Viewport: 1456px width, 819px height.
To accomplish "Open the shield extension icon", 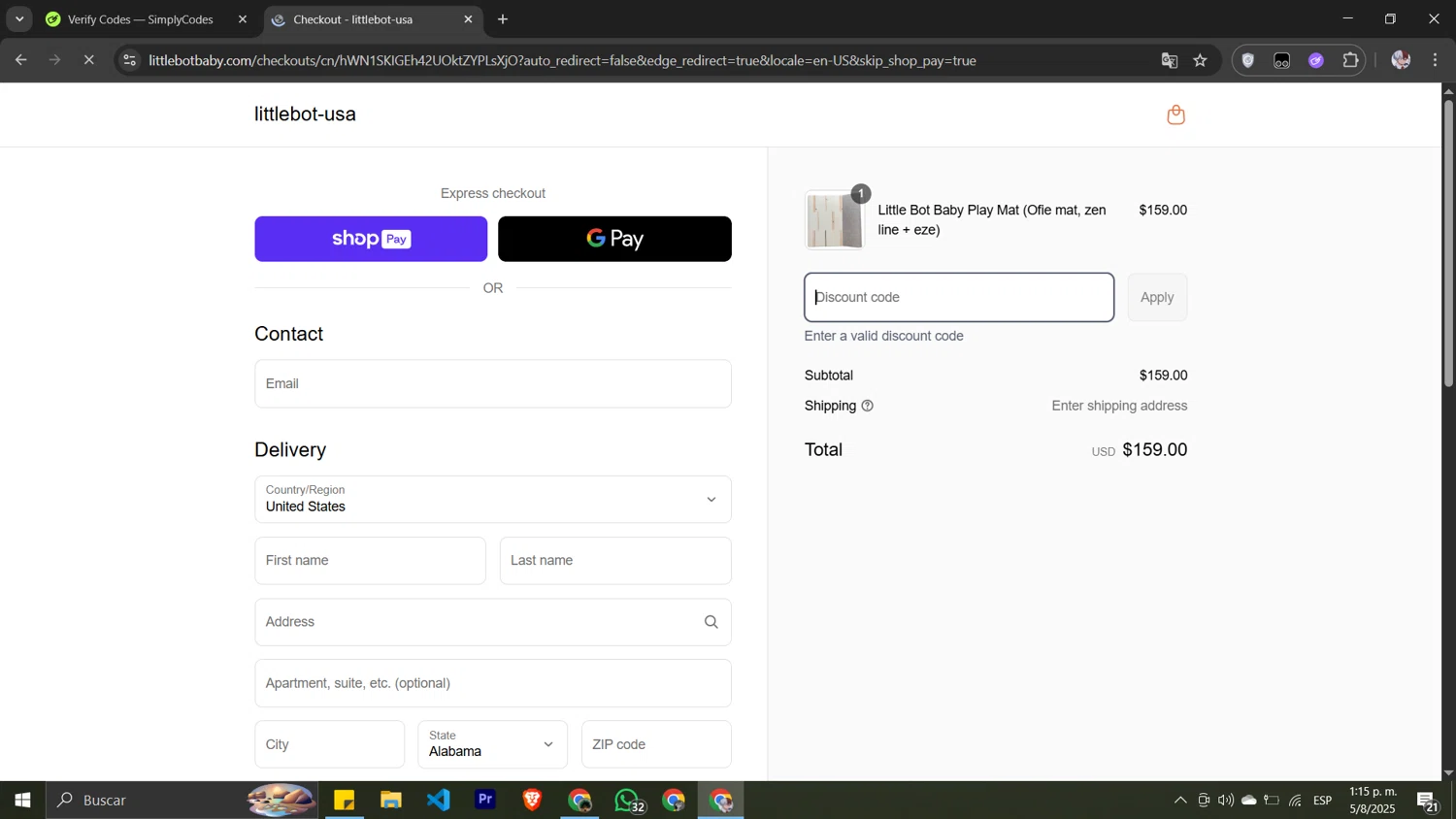I will 1248,60.
